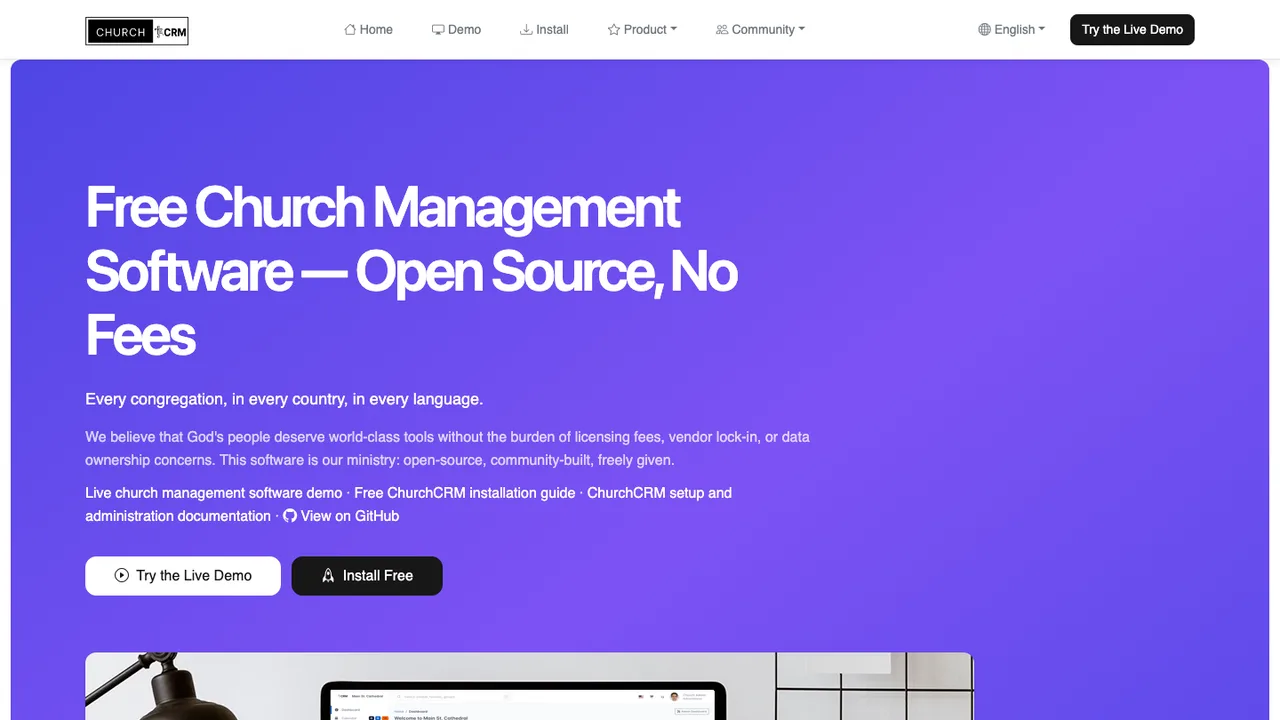Click the Demo monitor icon
The height and width of the screenshot is (720, 1280).
[438, 30]
